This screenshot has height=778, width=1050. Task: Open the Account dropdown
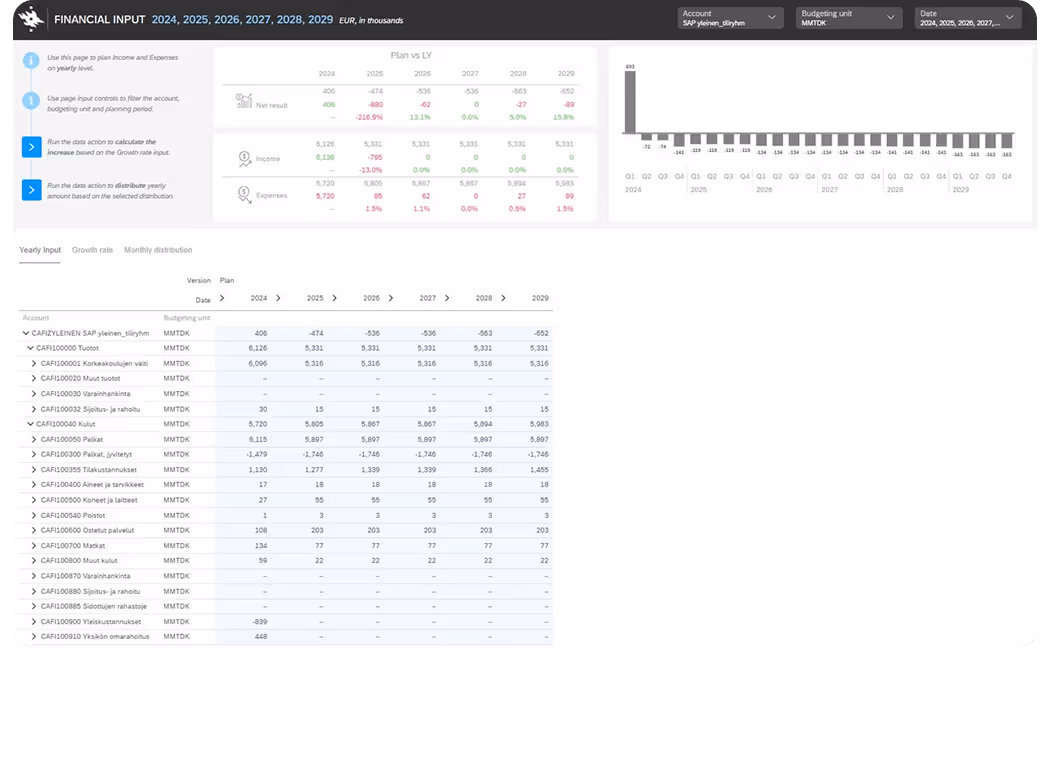(x=729, y=18)
